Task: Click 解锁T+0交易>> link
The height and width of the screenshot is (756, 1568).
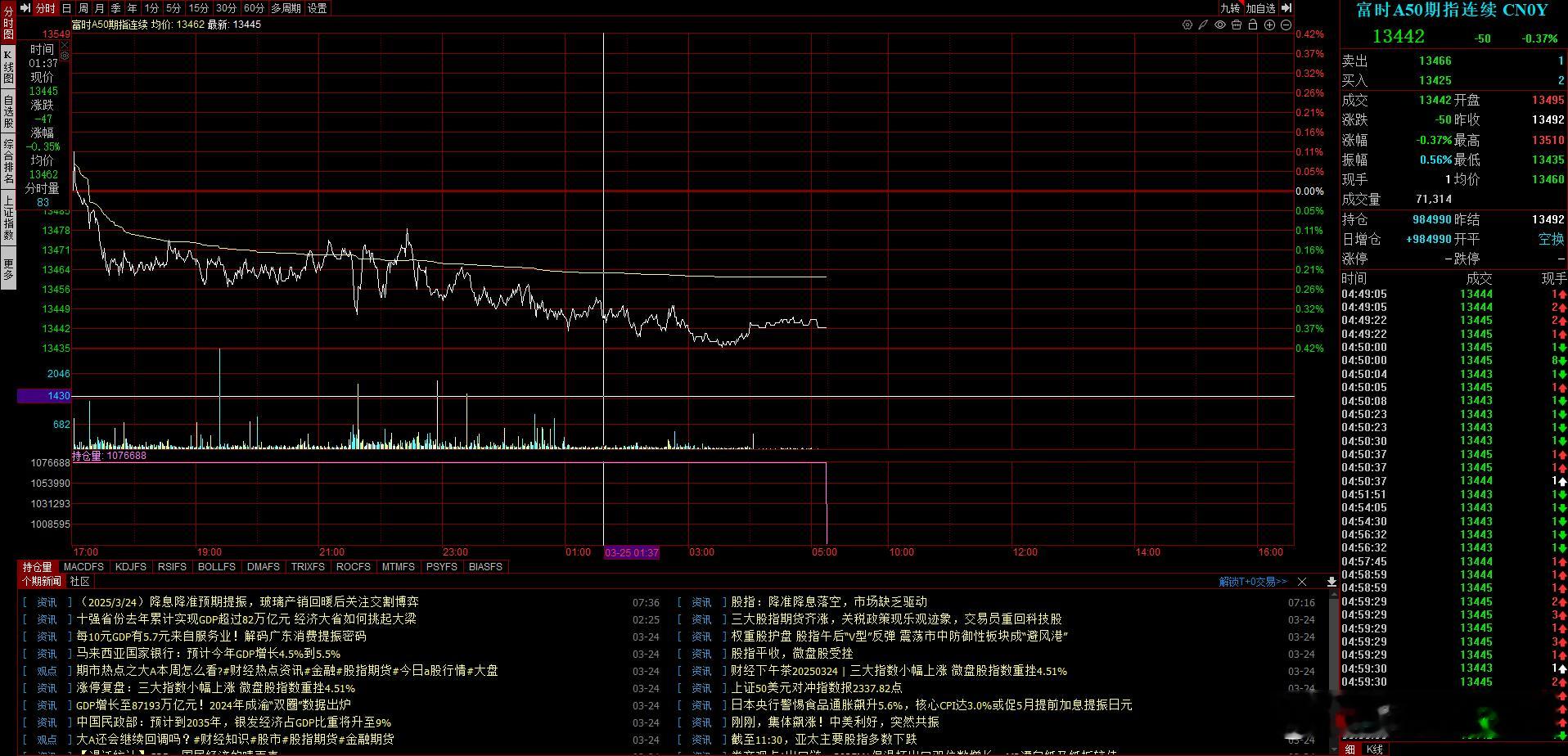Action: click(x=1253, y=582)
